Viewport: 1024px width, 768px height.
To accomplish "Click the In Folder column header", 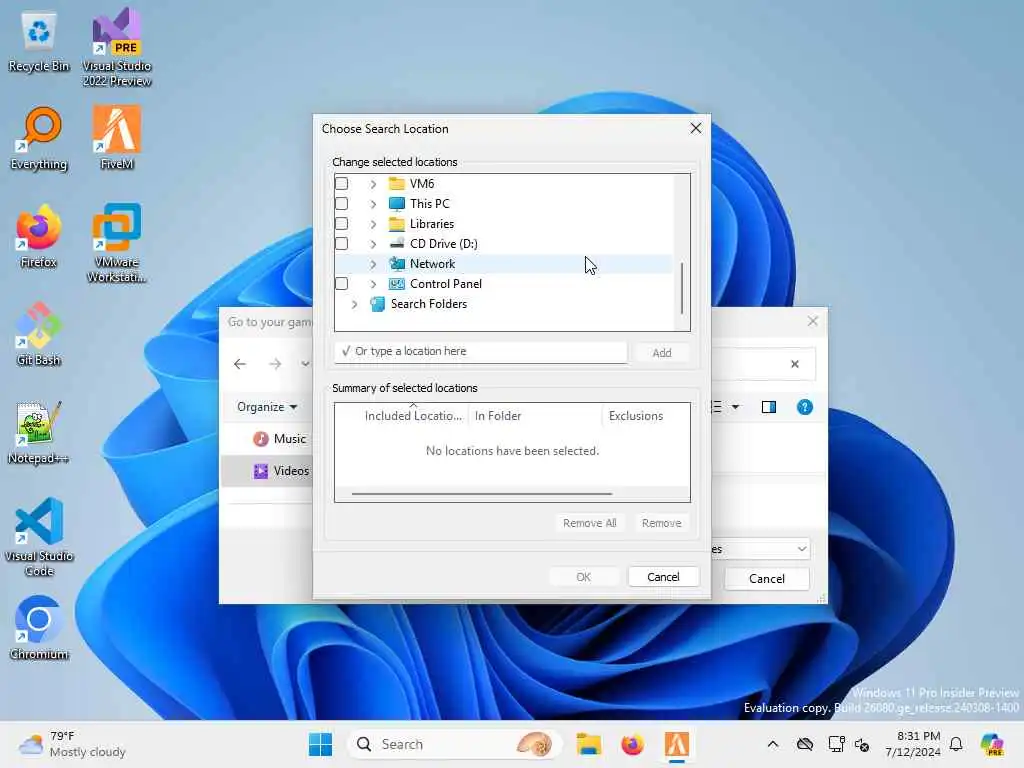I will click(x=534, y=416).
